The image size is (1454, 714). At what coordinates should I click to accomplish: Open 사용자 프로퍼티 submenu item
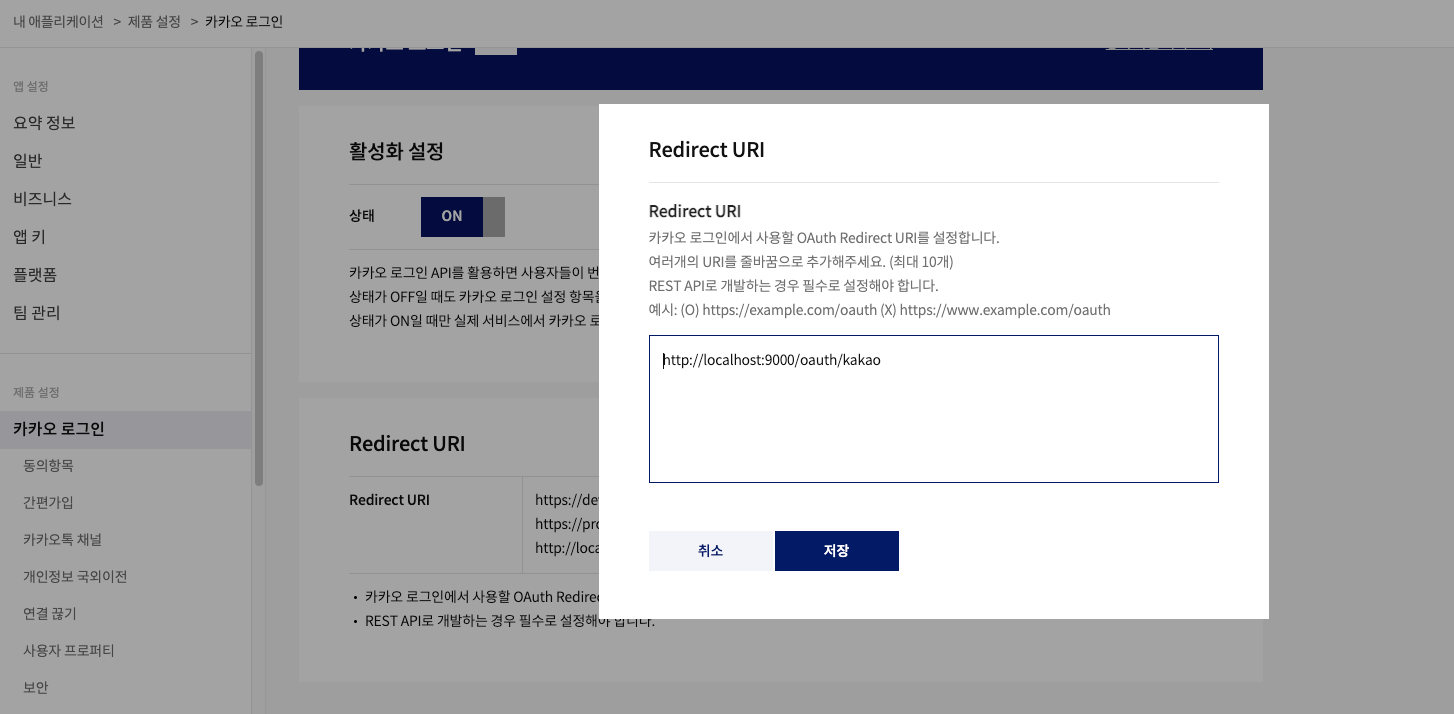69,651
